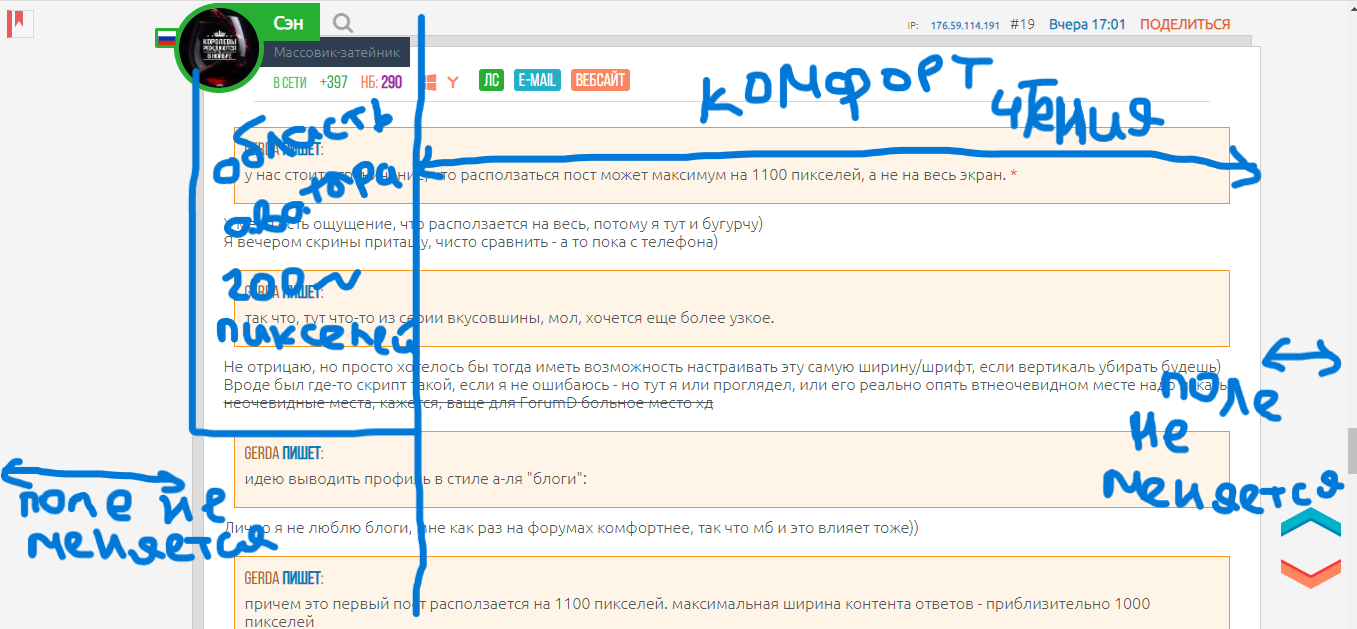Click the username Сэн

coord(290,22)
